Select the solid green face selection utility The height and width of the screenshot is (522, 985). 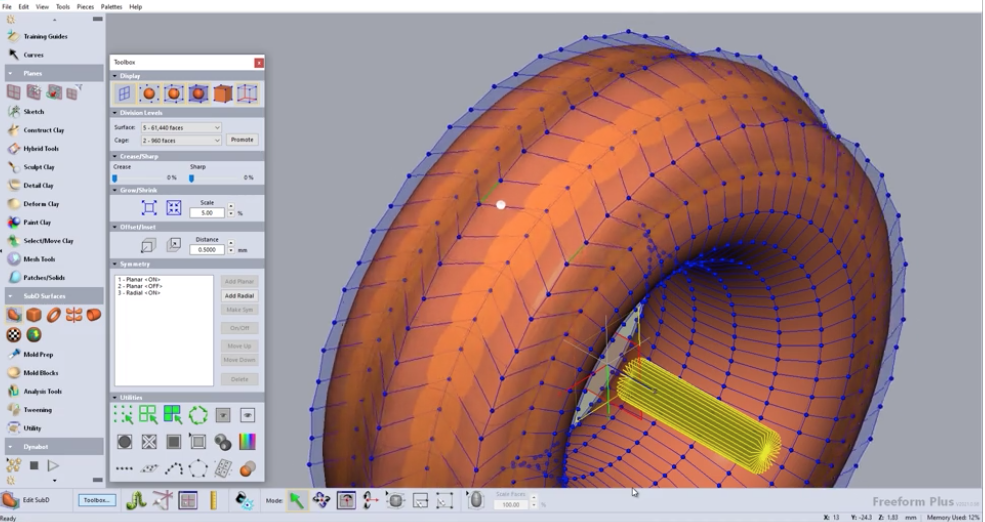[173, 415]
